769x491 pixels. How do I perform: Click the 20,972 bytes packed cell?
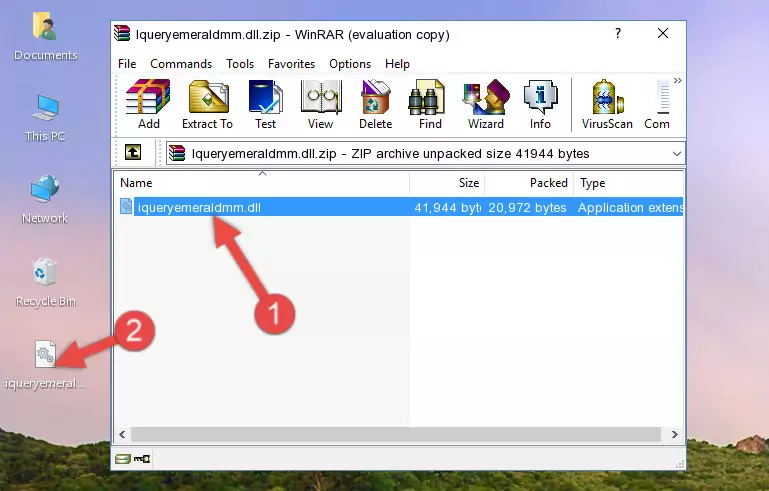(x=527, y=207)
